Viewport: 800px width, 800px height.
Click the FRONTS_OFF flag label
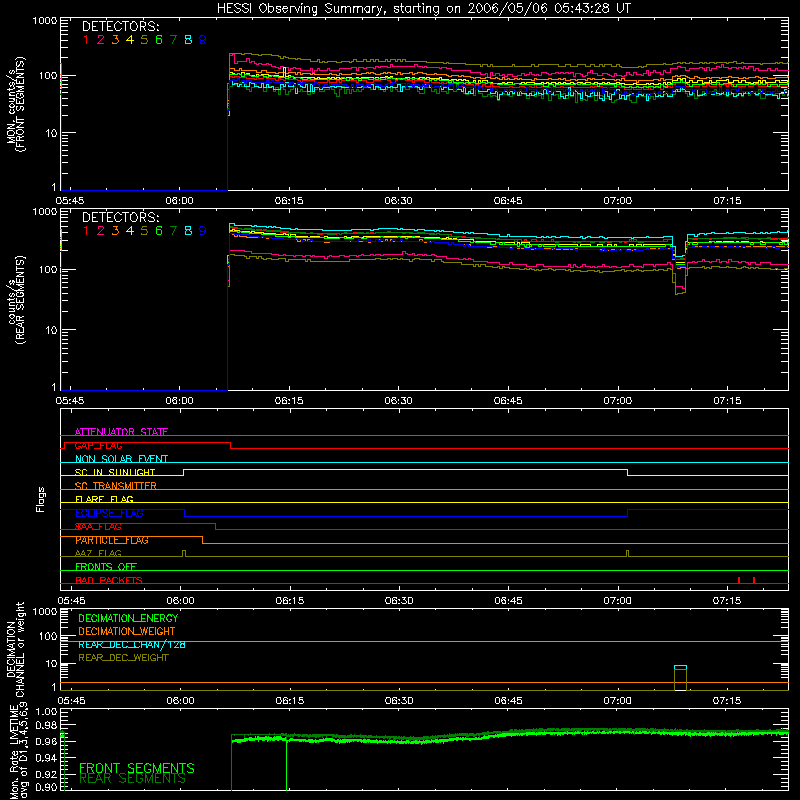106,567
